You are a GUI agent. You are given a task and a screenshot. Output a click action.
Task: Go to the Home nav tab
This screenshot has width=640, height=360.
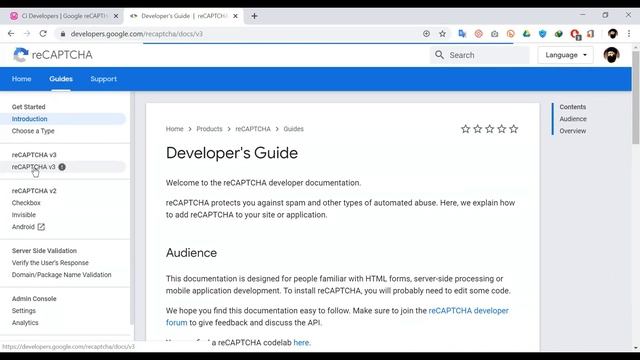[x=22, y=79]
